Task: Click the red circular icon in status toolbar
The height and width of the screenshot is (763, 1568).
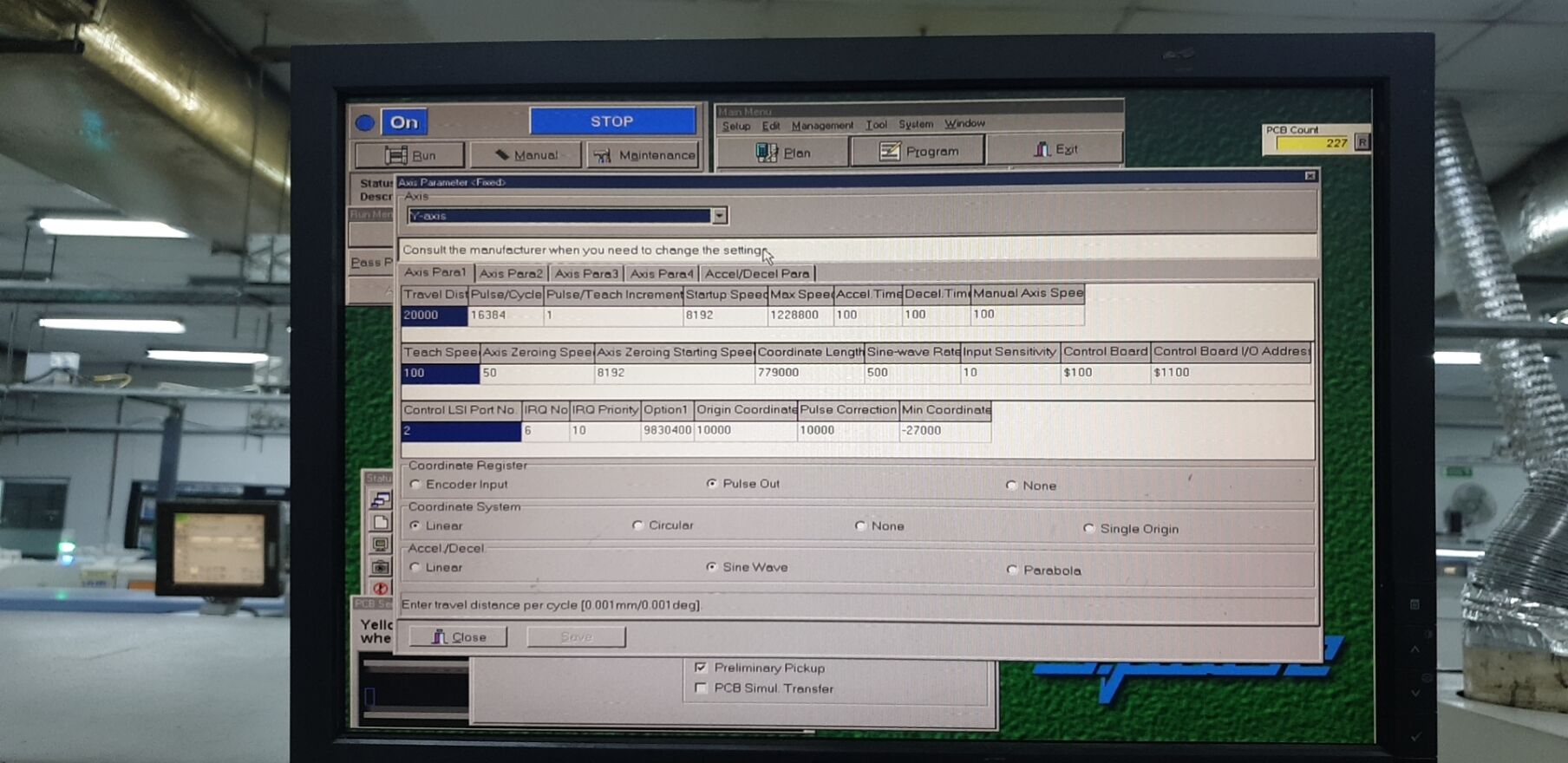Action: pyautogui.click(x=380, y=588)
